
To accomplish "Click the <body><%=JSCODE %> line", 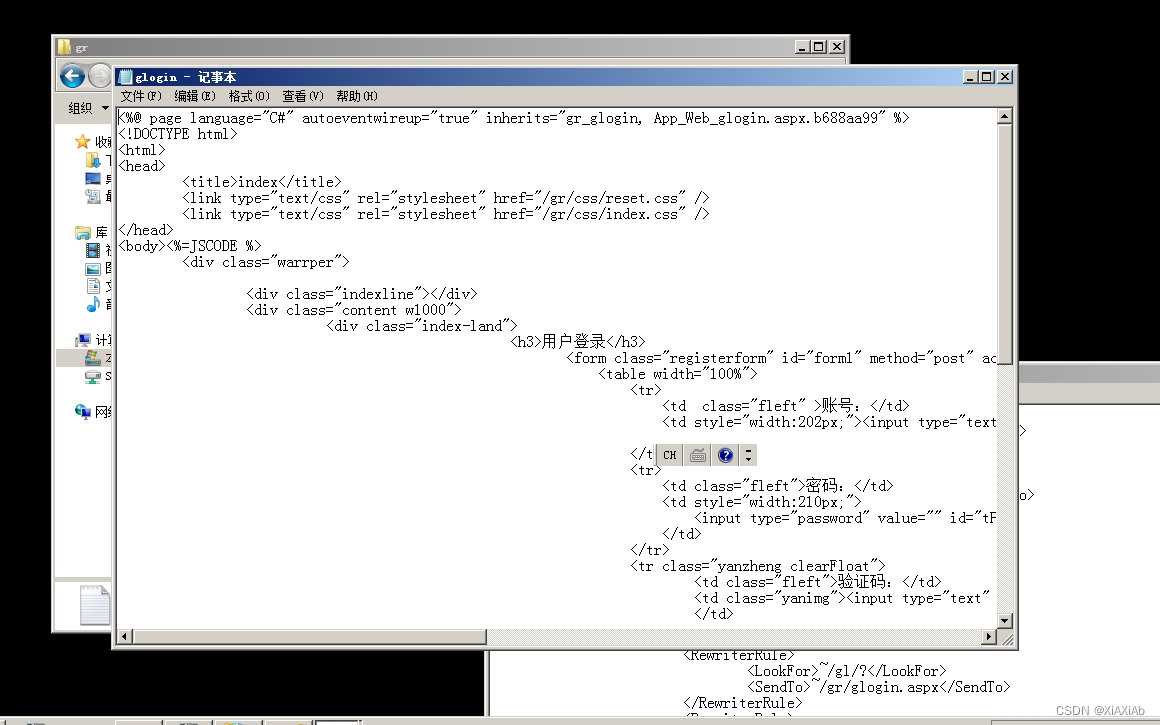I will 190,246.
